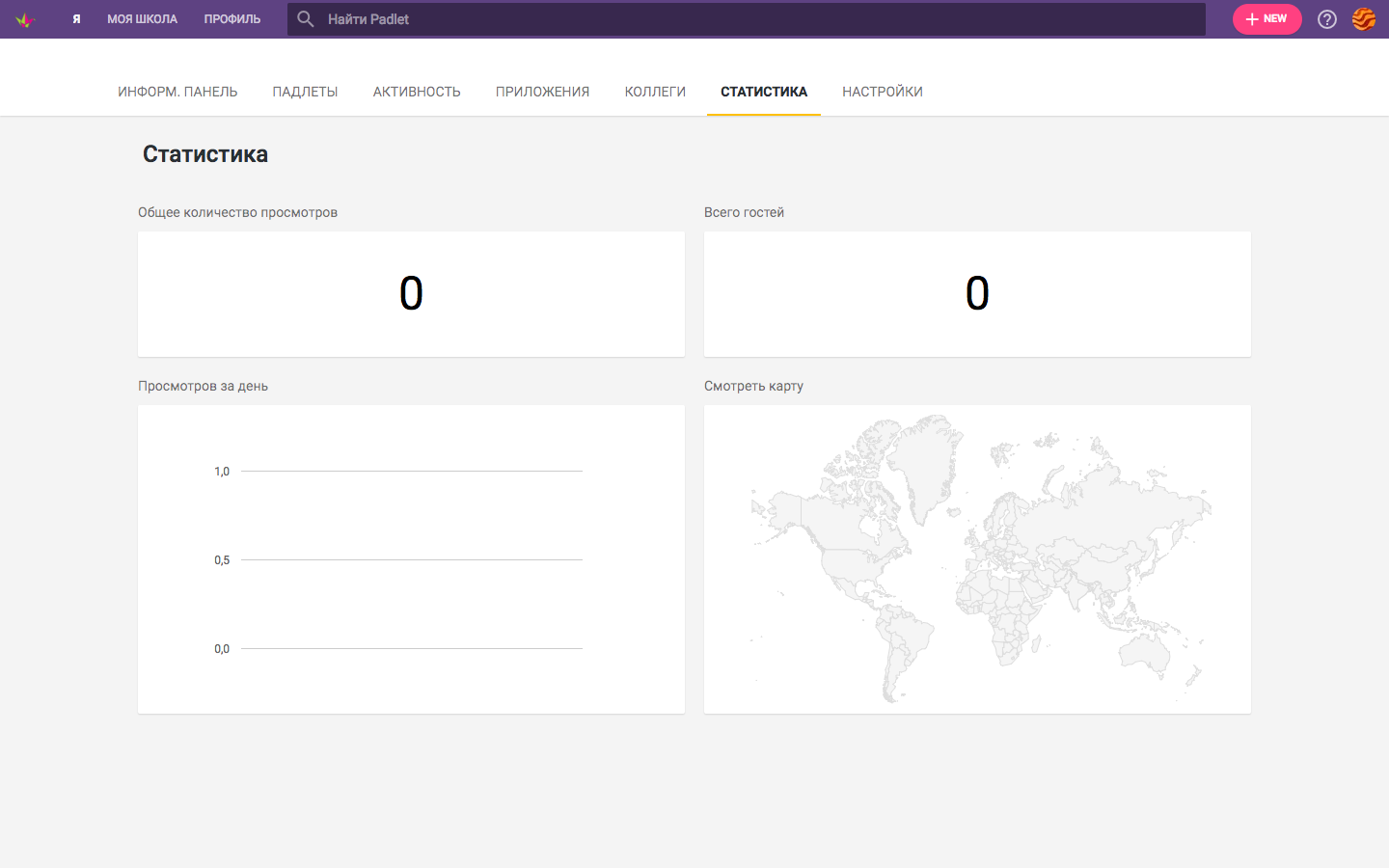This screenshot has height=868, width=1389.
Task: Select the active СТАТИСТИКА tab
Action: tap(764, 91)
